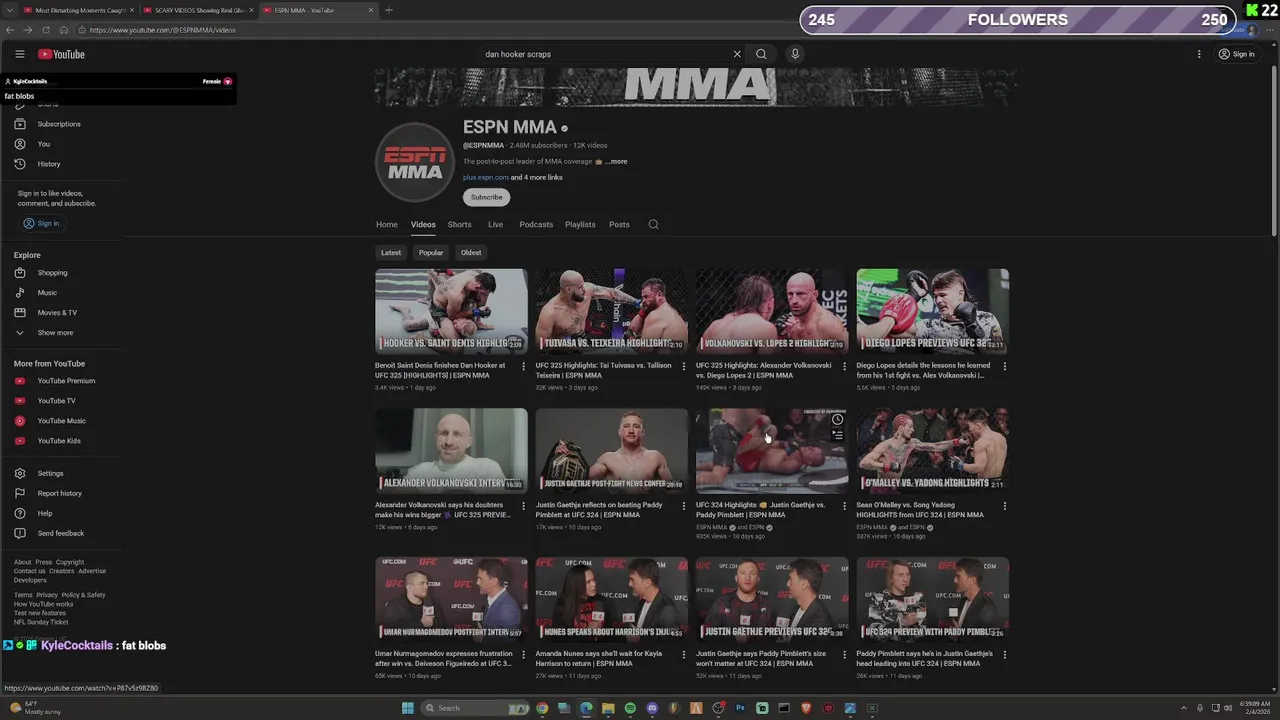Start voice search with the microphone
This screenshot has width=1280, height=720.
point(795,54)
